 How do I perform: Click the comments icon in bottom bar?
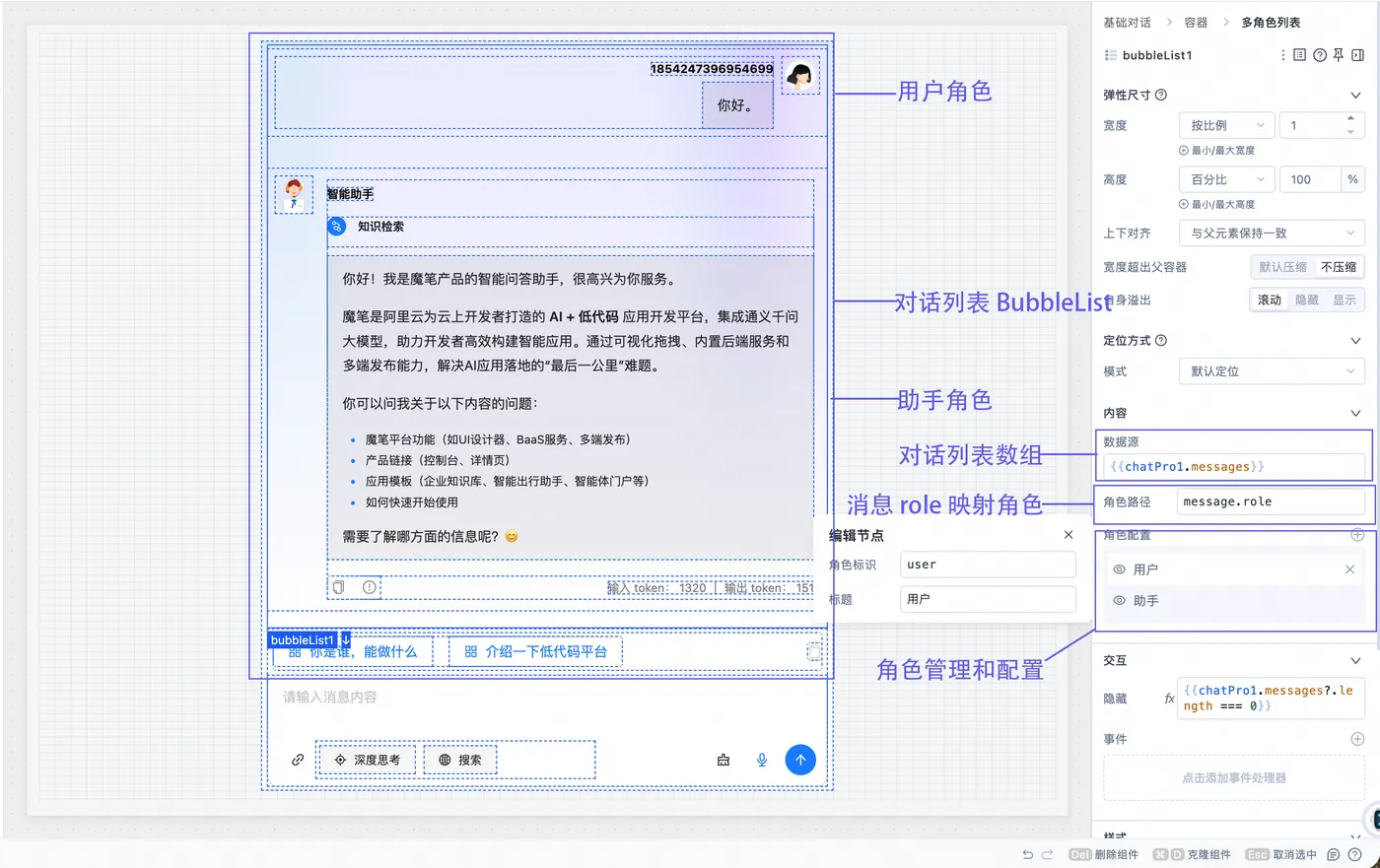coord(1334,854)
